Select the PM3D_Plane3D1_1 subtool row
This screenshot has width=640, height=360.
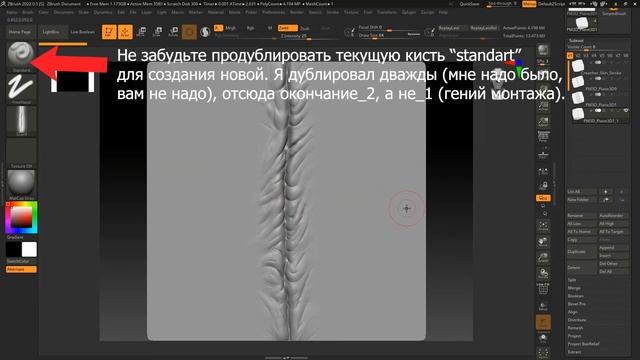coord(600,115)
